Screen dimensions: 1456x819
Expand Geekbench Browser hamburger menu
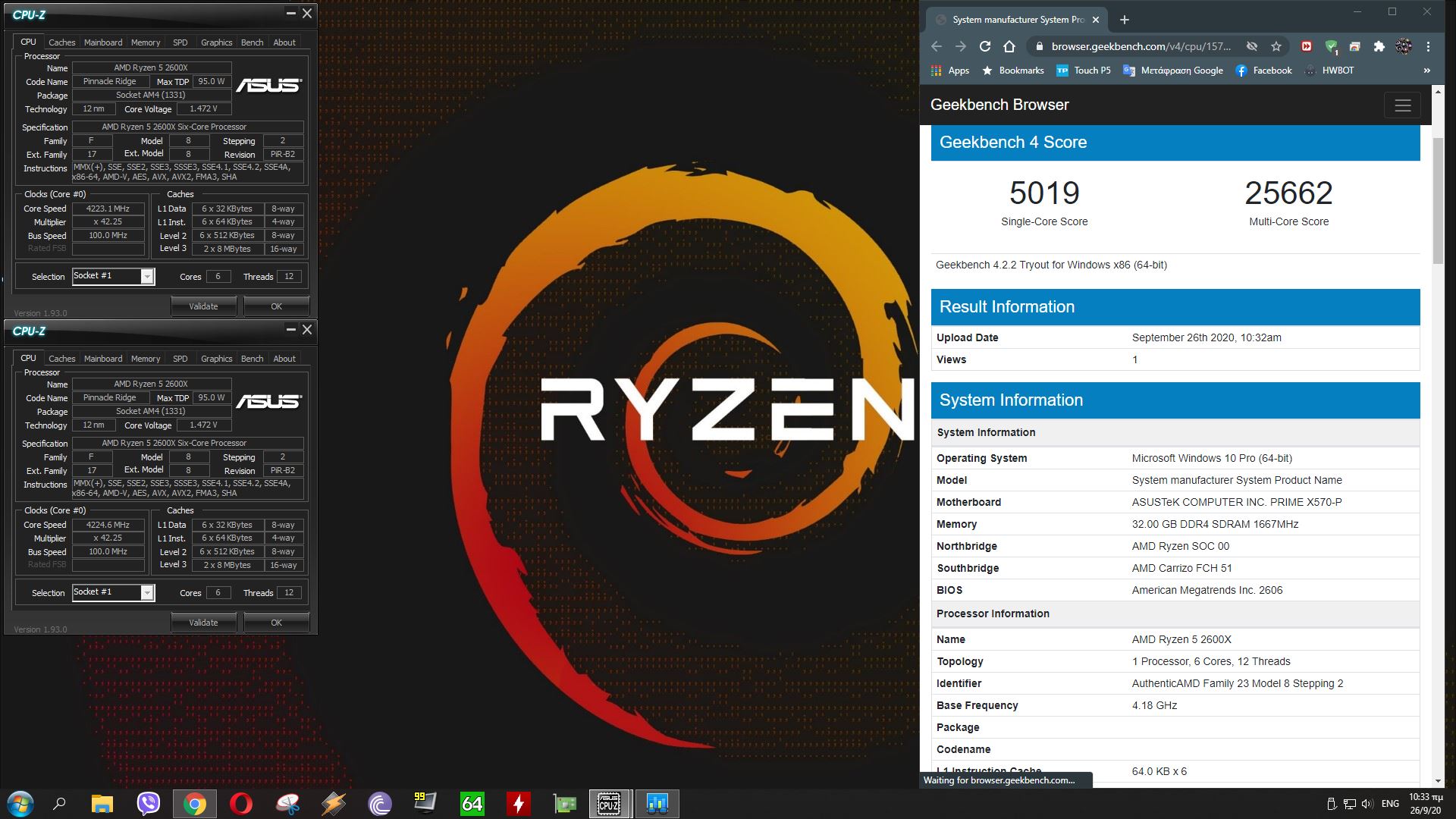click(x=1402, y=105)
